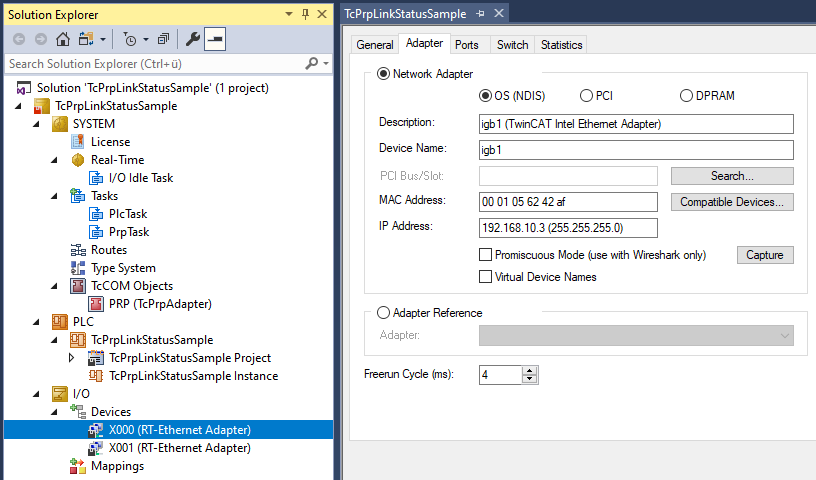Click the Device Name input field
816x480 pixels.
636,150
